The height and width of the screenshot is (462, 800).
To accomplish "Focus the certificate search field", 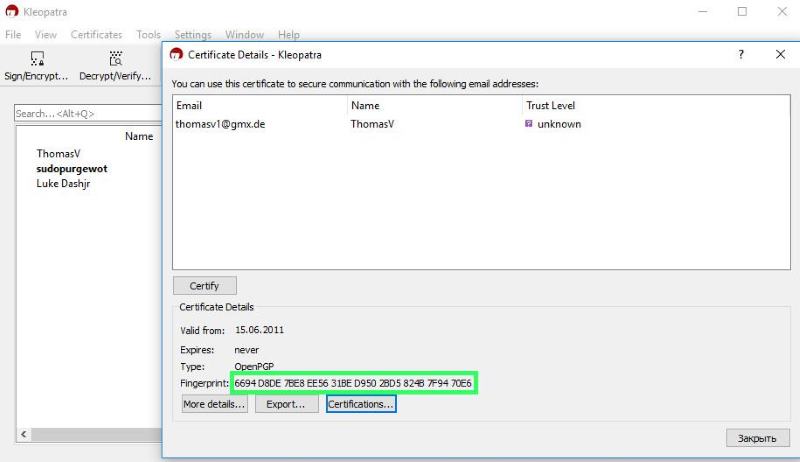I will [88, 113].
